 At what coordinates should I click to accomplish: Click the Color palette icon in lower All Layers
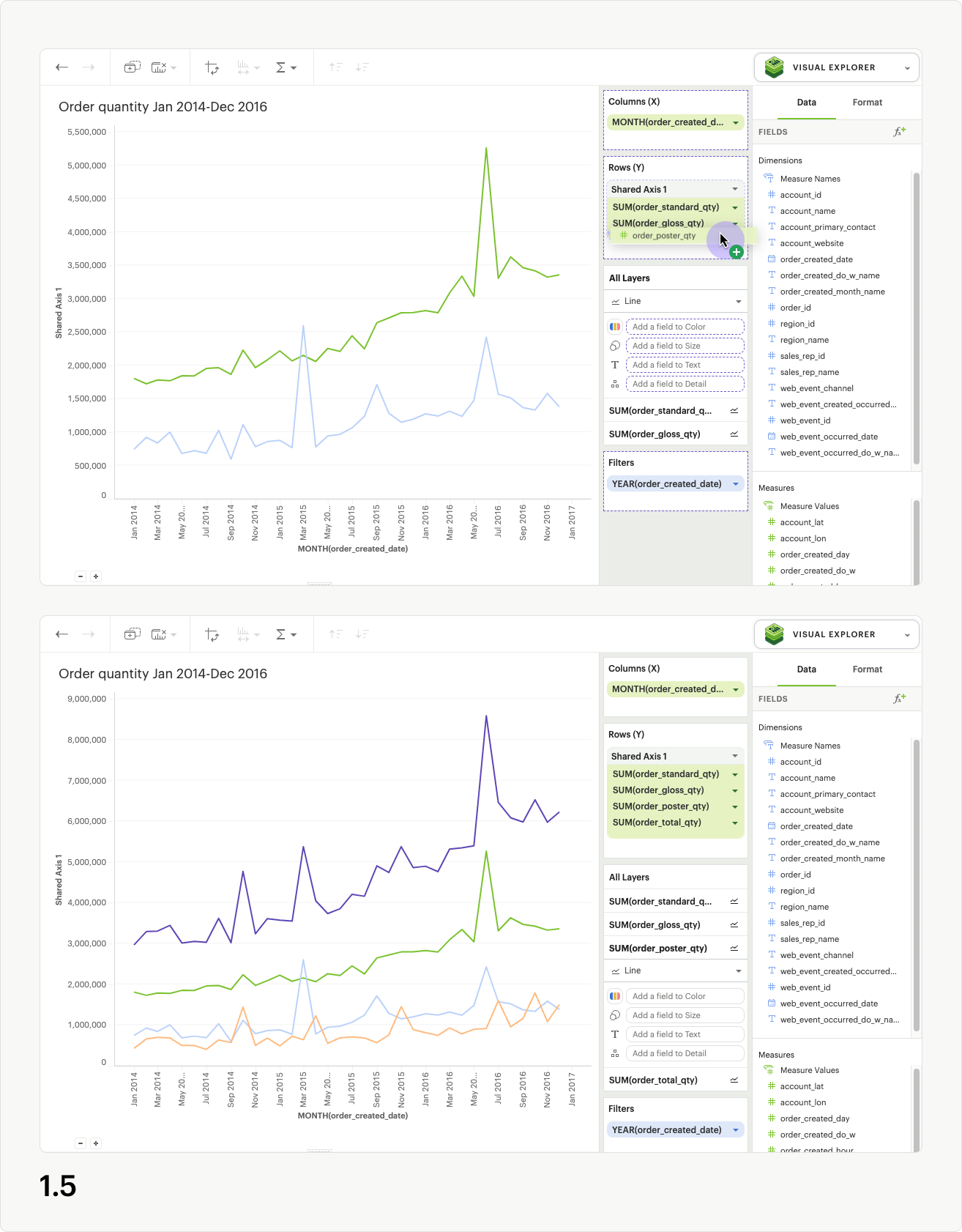pyautogui.click(x=615, y=996)
